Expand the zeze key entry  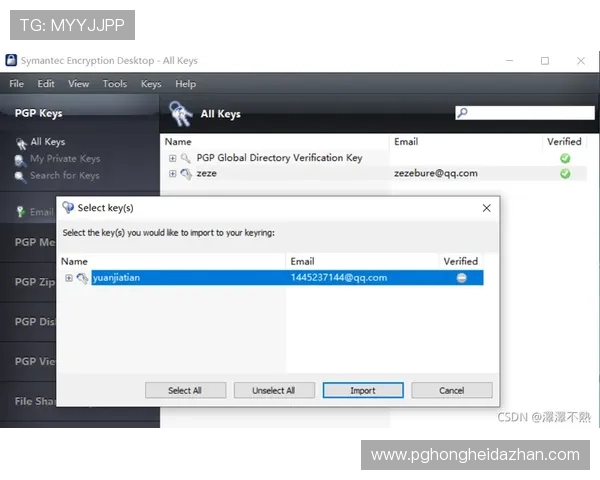[172, 173]
